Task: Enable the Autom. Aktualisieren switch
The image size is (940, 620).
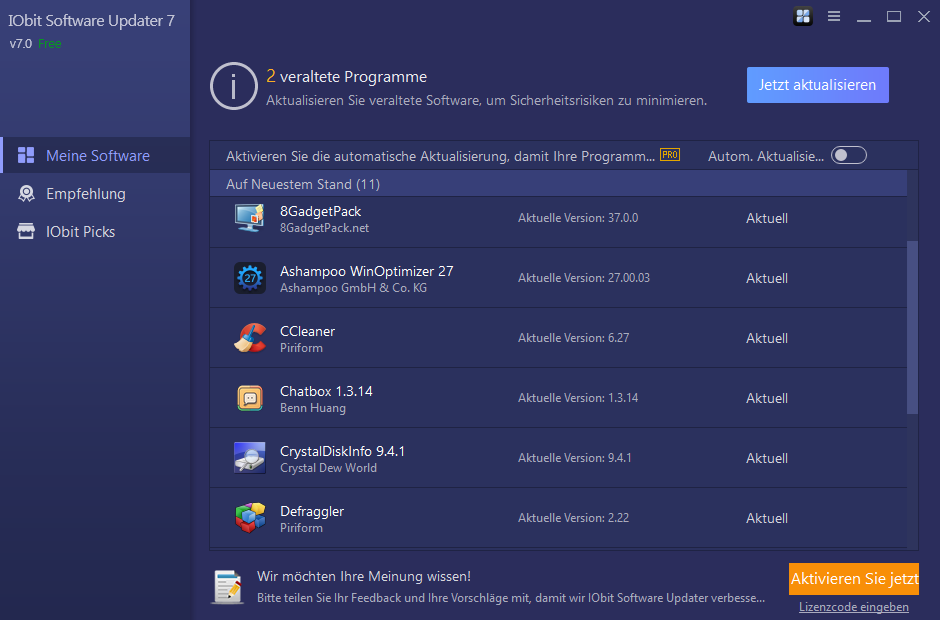Action: coord(848,155)
